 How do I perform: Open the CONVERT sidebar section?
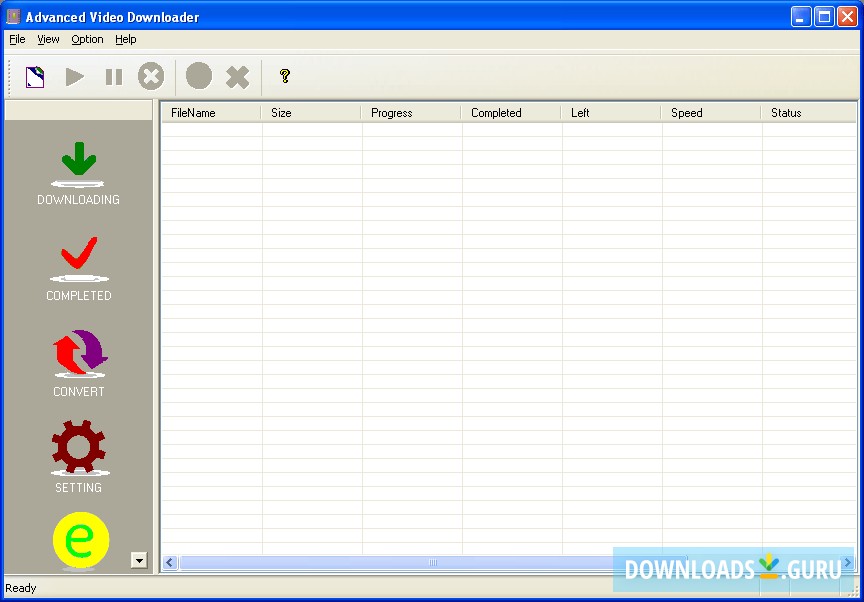pyautogui.click(x=79, y=364)
